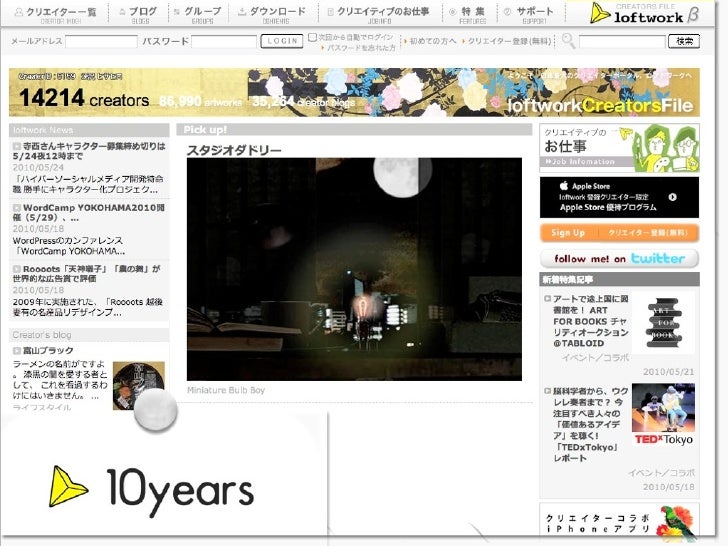
Task: Open the ブログ blogs menu item
Action: coord(138,14)
